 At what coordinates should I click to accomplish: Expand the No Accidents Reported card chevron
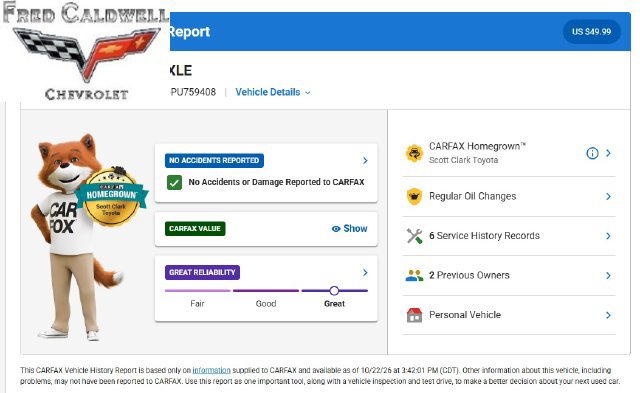[365, 161]
